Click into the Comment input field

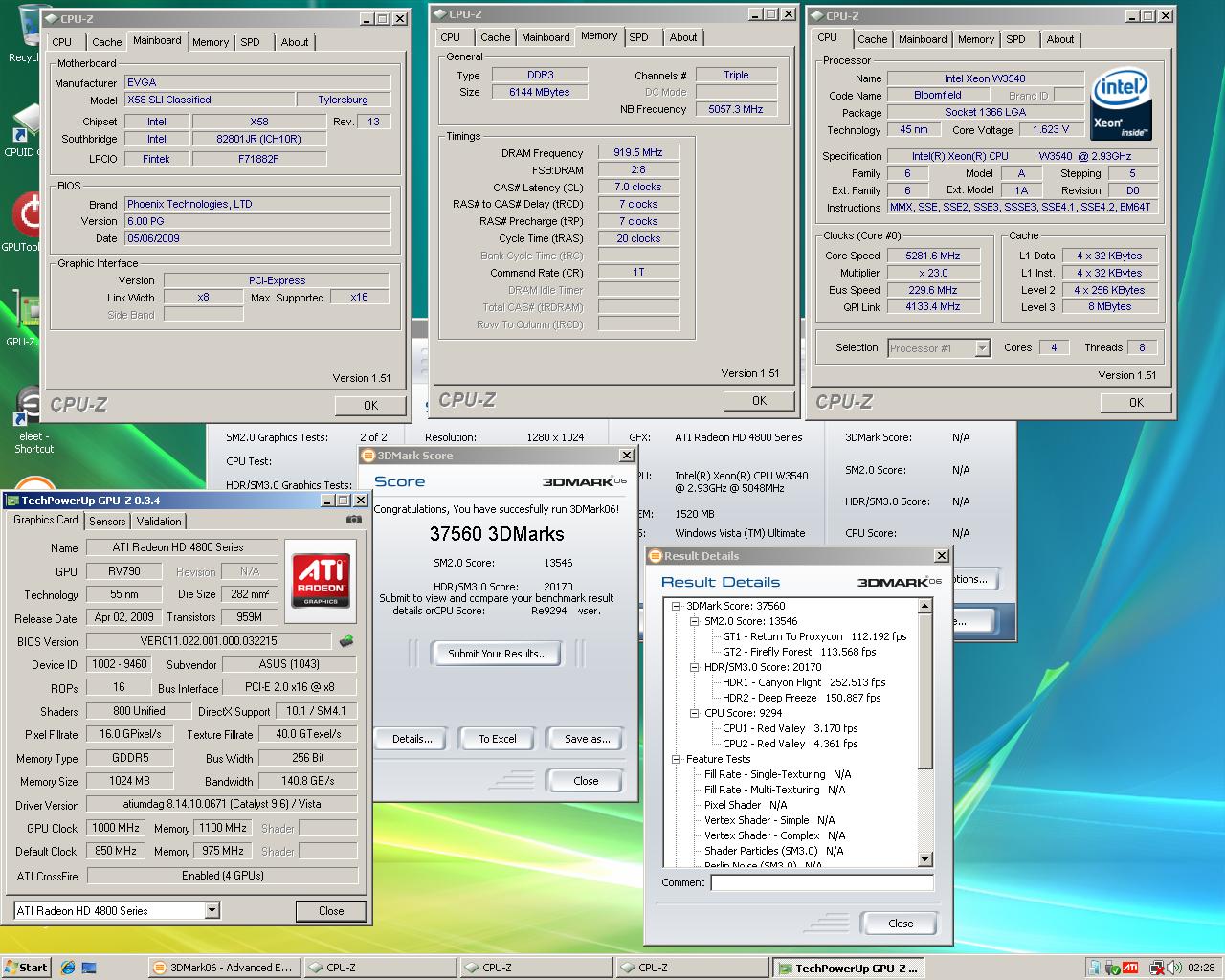point(822,882)
